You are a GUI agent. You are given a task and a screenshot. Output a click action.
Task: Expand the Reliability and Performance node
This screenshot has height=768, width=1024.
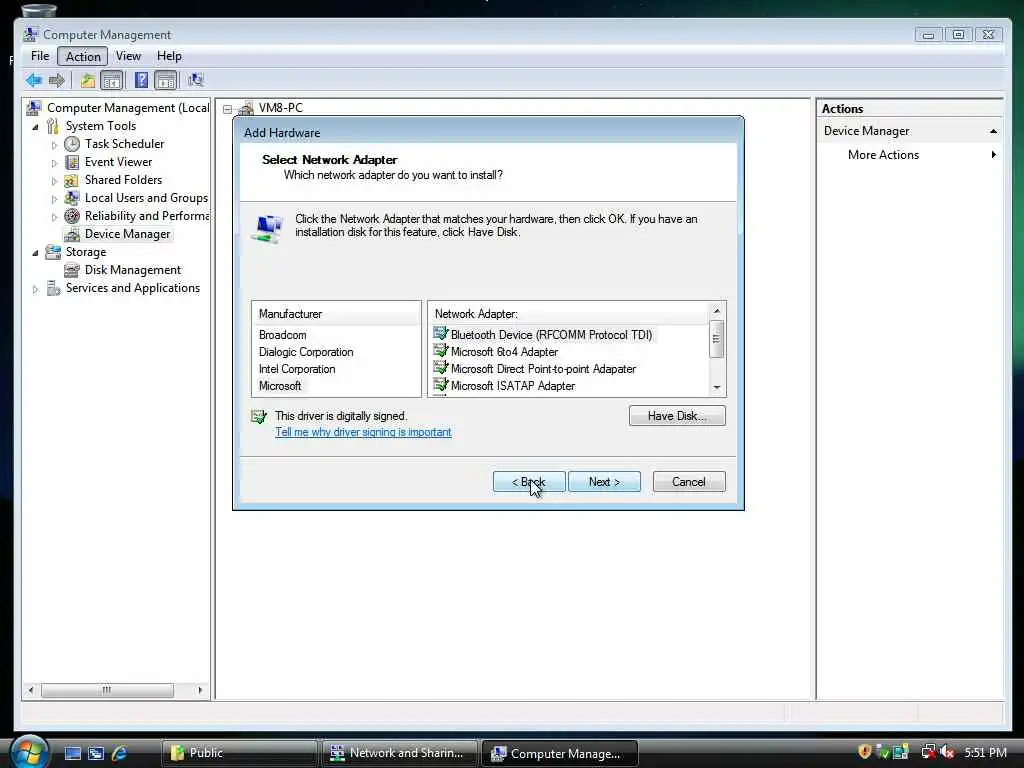click(x=54, y=217)
